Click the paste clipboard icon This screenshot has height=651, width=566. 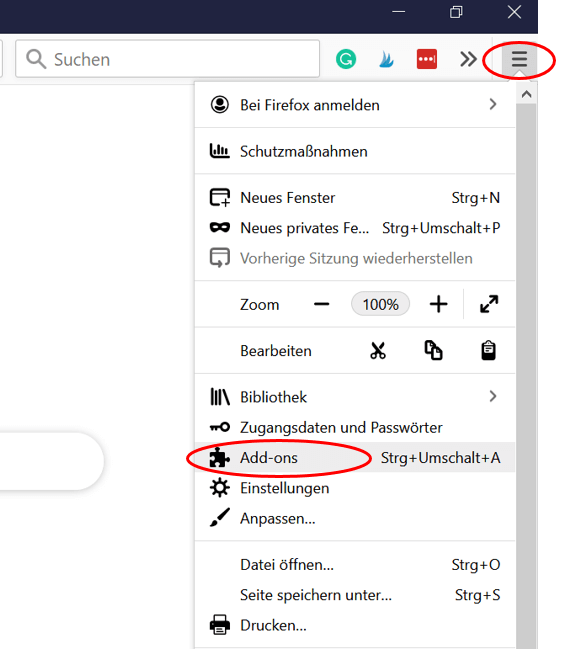pyautogui.click(x=488, y=350)
